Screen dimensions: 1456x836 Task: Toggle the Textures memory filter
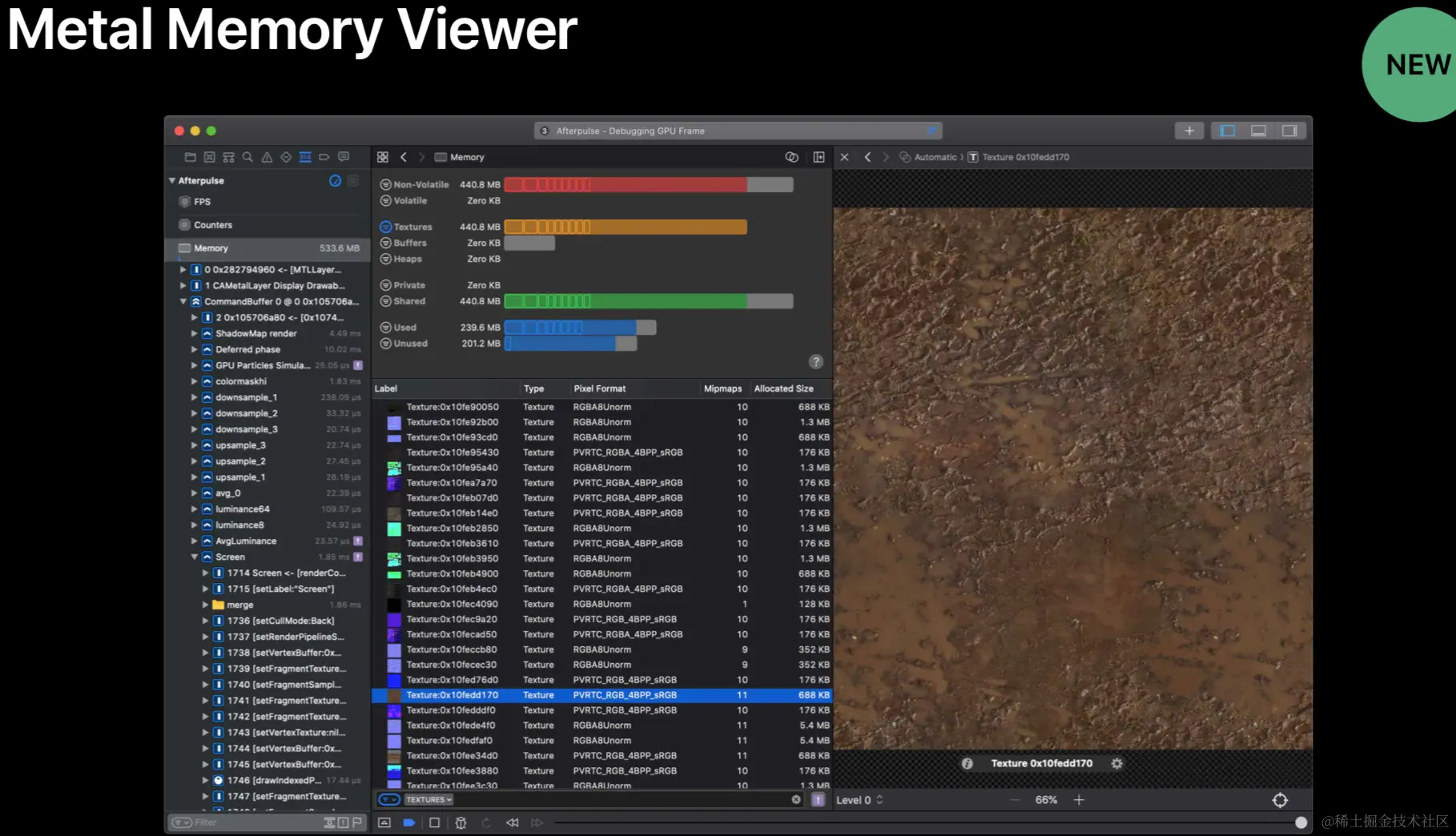[x=385, y=227]
